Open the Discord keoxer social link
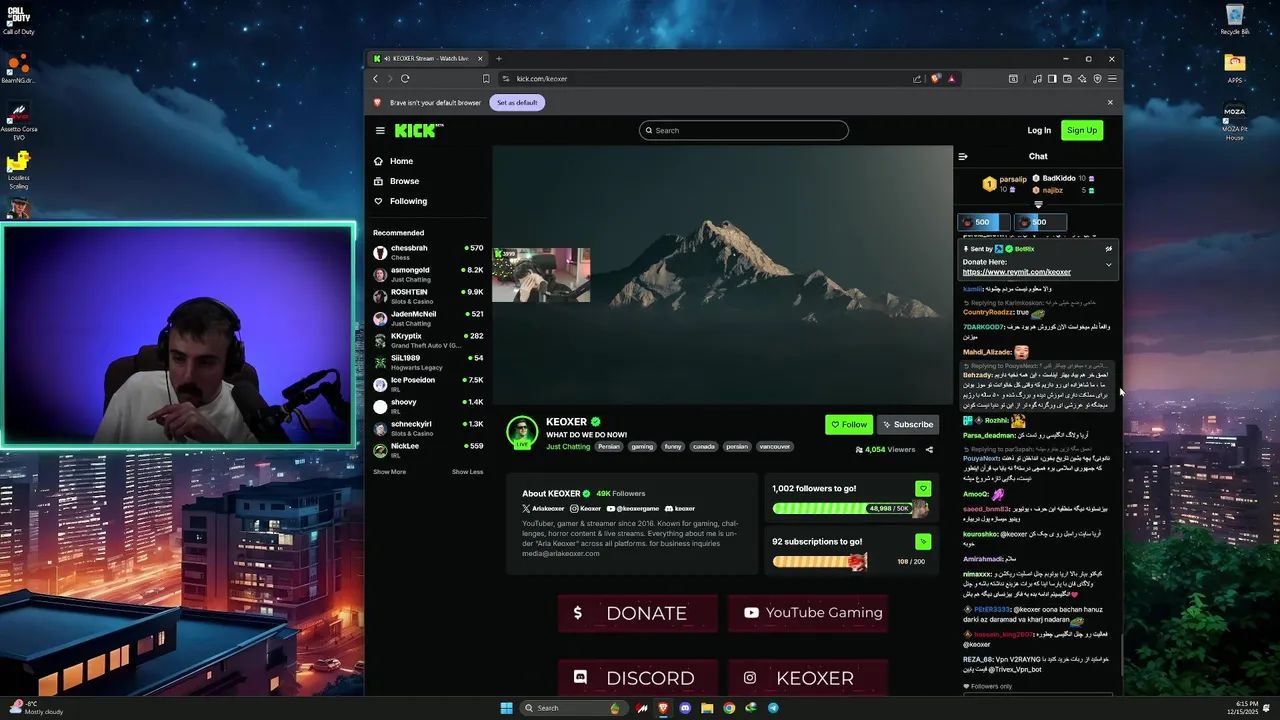 [x=680, y=509]
